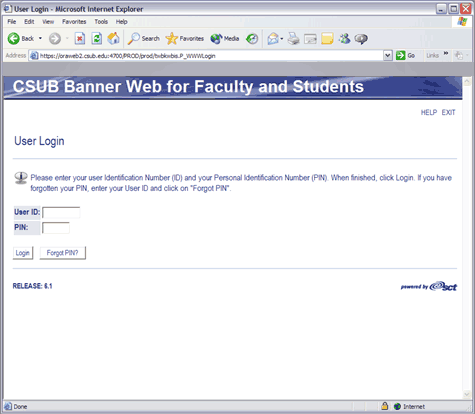Click the Mail envelope icon
The image size is (475, 414).
pyautogui.click(x=273, y=39)
